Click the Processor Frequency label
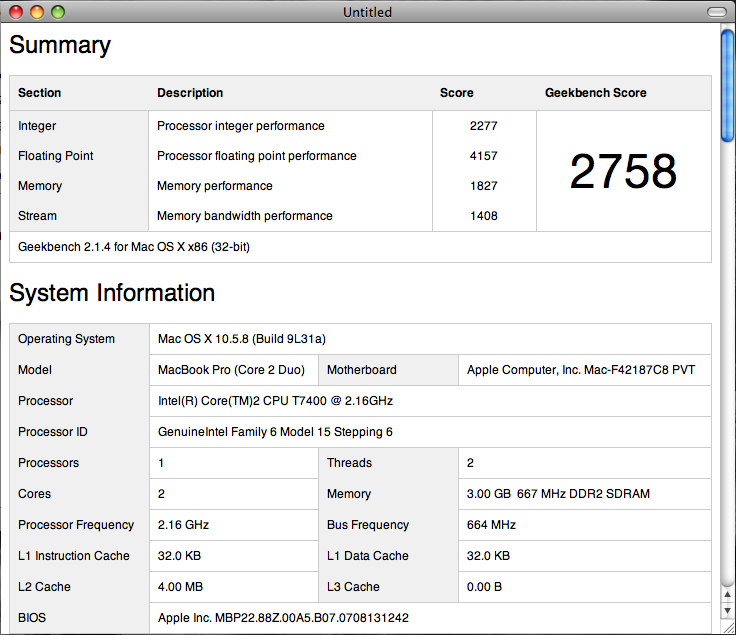Image resolution: width=736 pixels, height=635 pixels. pyautogui.click(x=76, y=525)
